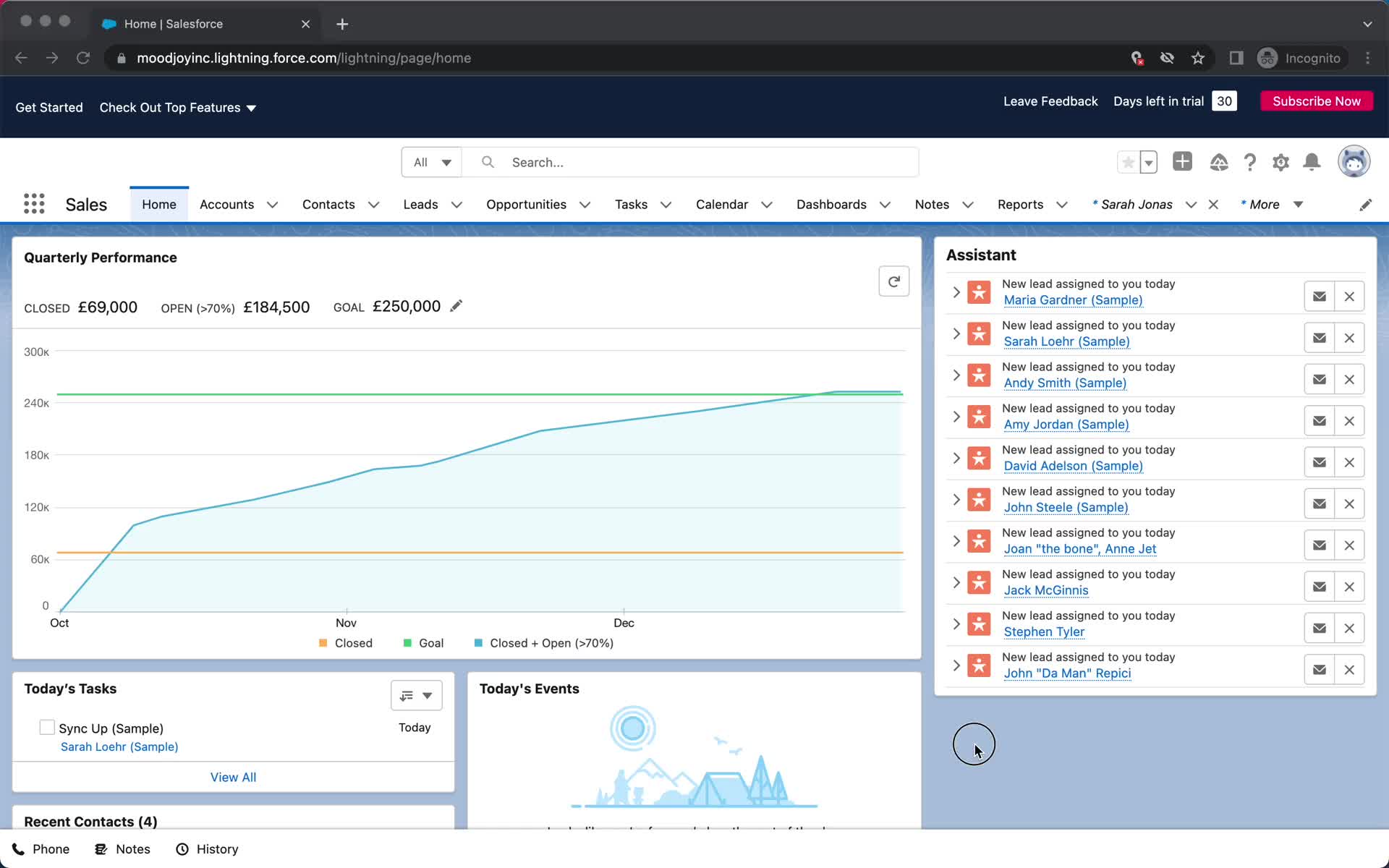Email David Adelson (Sample) lead
Screen dimensions: 1389x868
pyautogui.click(x=1320, y=462)
